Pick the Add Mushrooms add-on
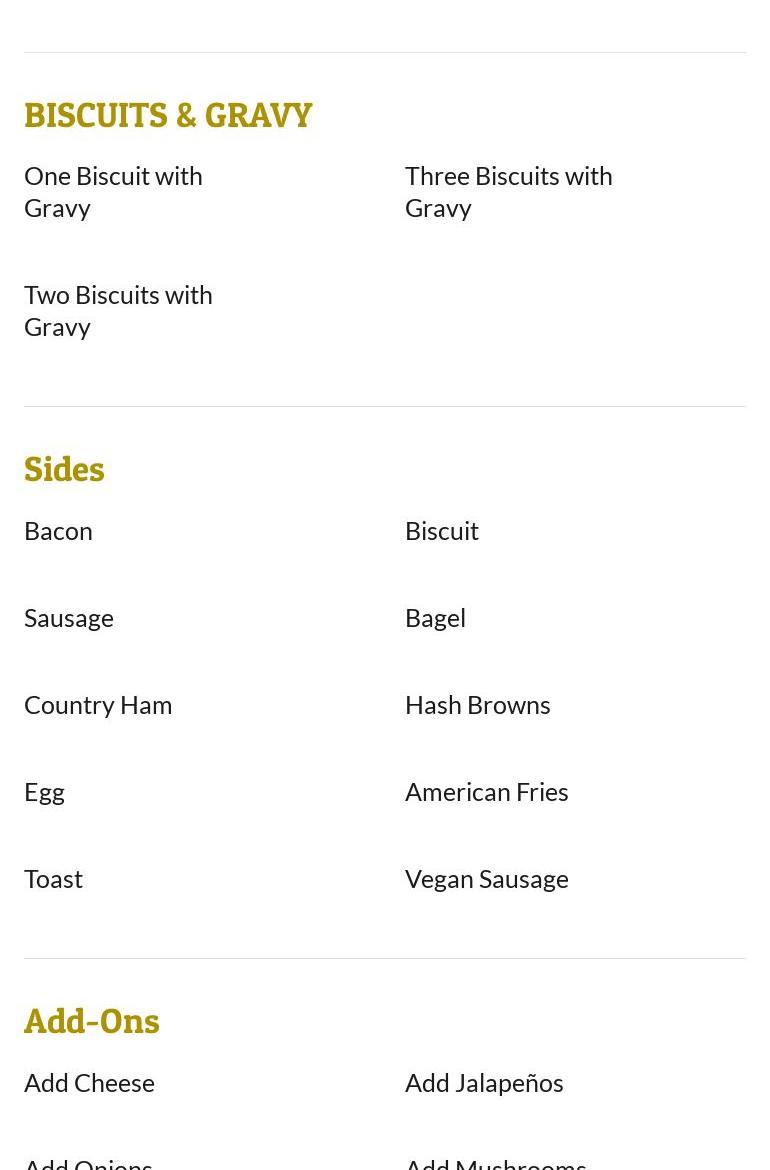 495,1162
